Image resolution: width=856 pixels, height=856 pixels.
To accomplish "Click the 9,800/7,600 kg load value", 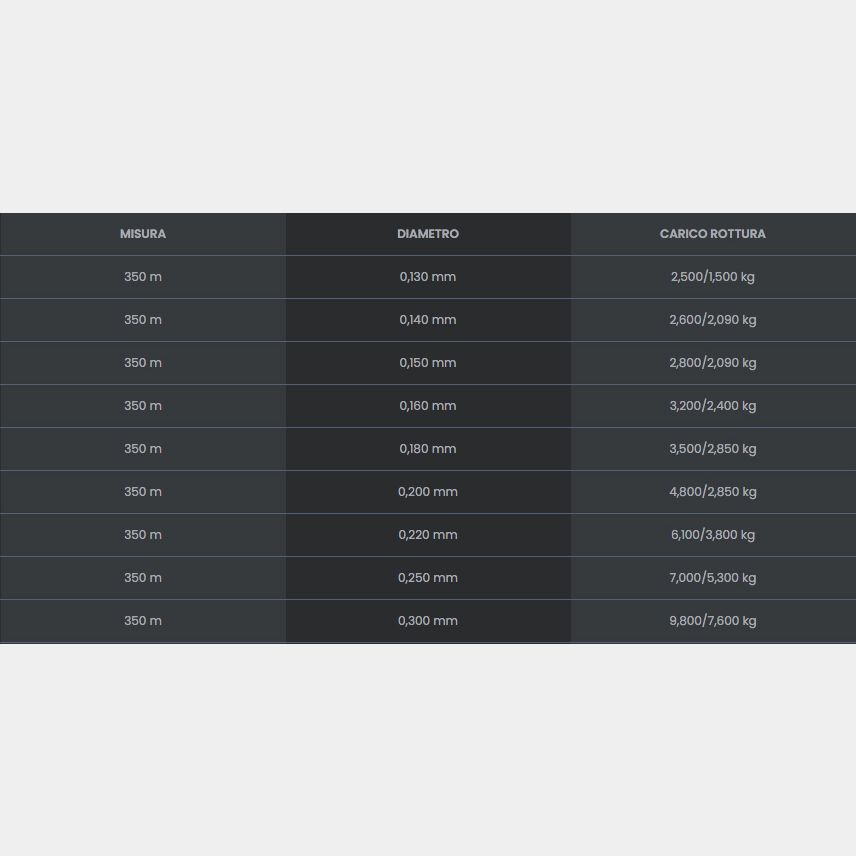I will 713,621.
